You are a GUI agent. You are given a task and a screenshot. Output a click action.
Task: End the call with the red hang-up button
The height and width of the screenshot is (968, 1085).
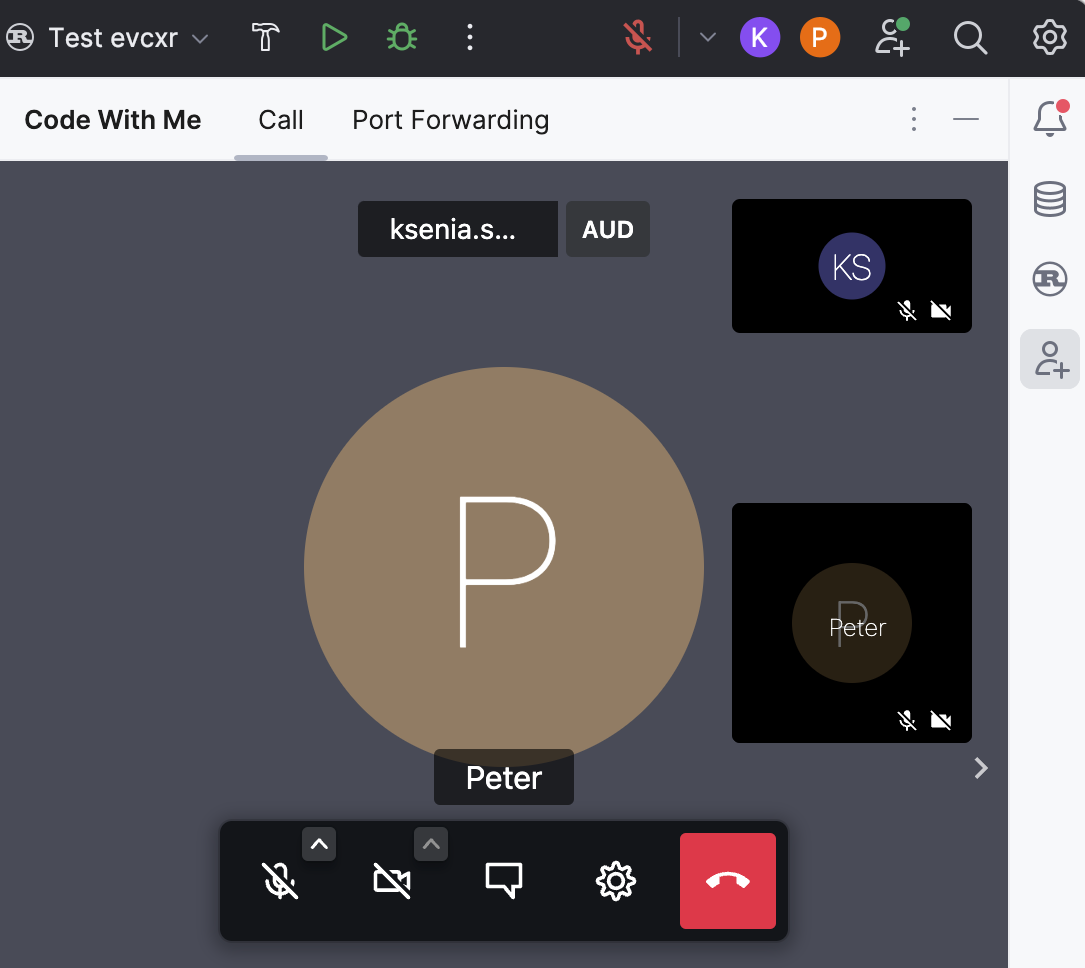728,881
